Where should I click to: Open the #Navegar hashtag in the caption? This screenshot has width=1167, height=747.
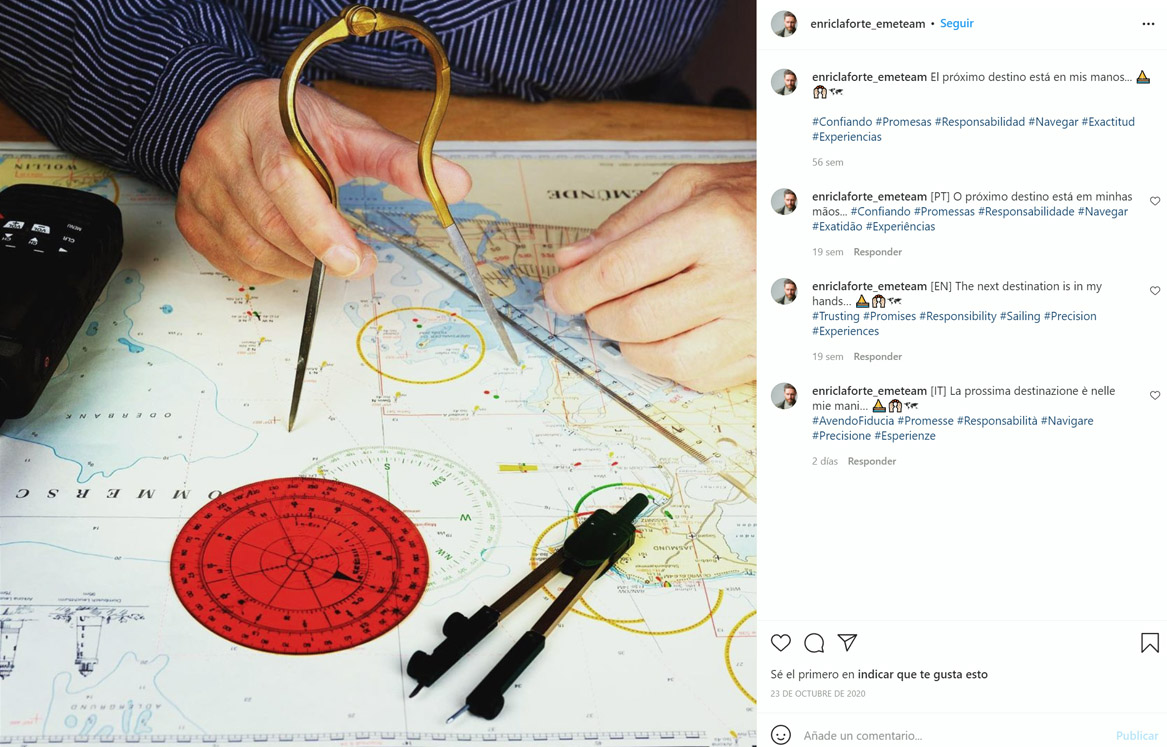click(1053, 122)
